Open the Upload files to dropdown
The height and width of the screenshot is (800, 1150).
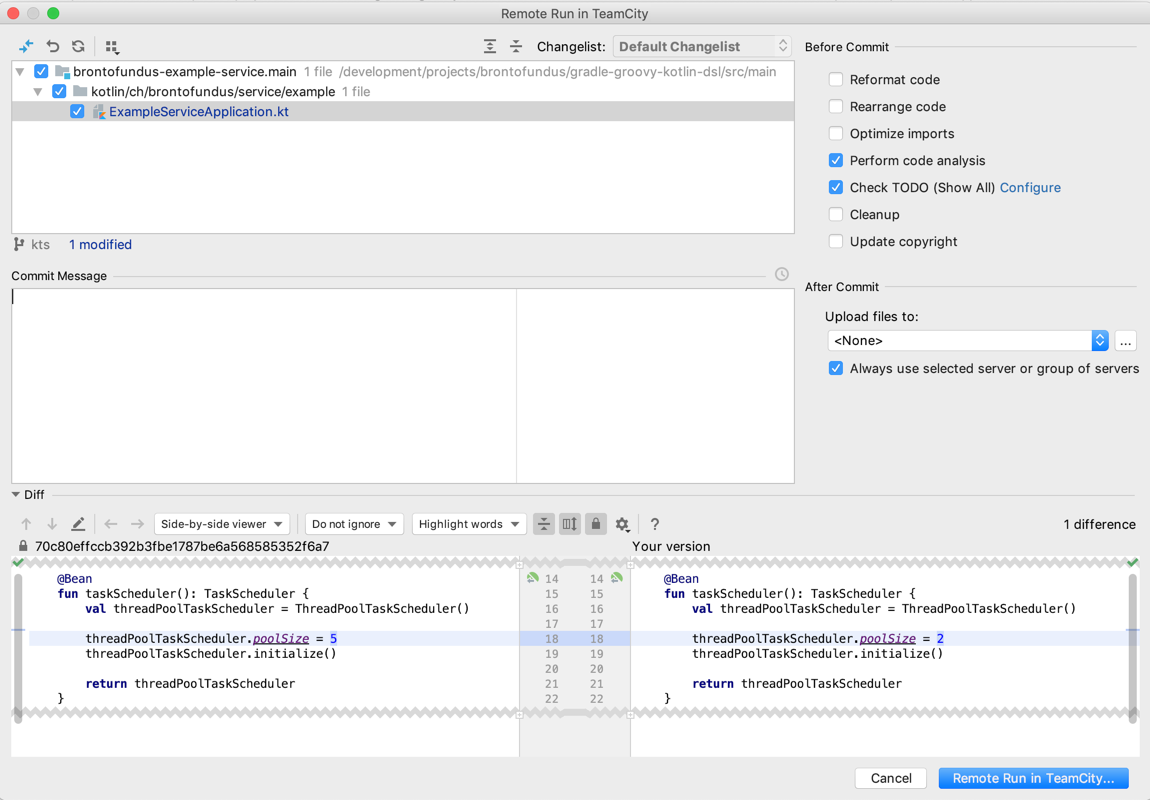[967, 340]
